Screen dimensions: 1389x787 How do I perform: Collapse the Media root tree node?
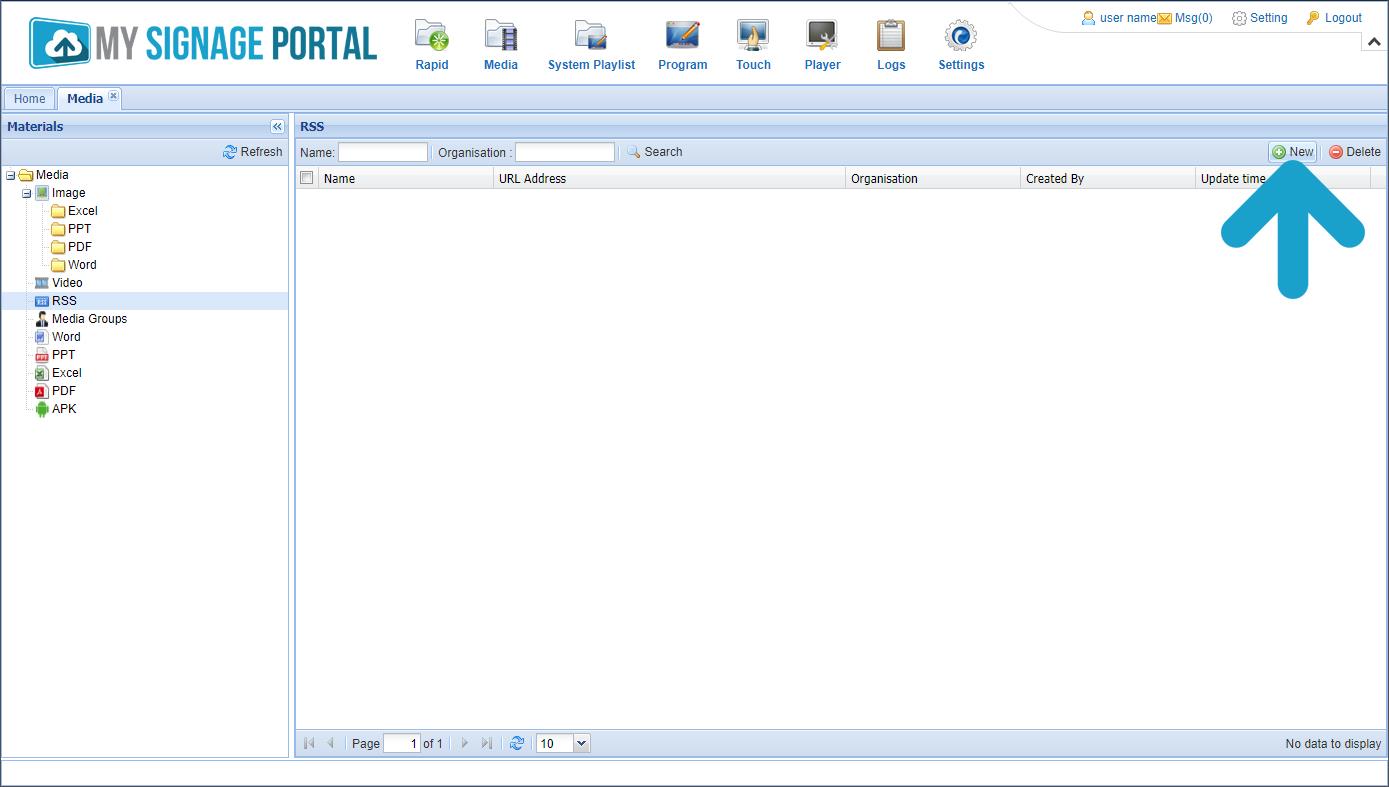10,175
